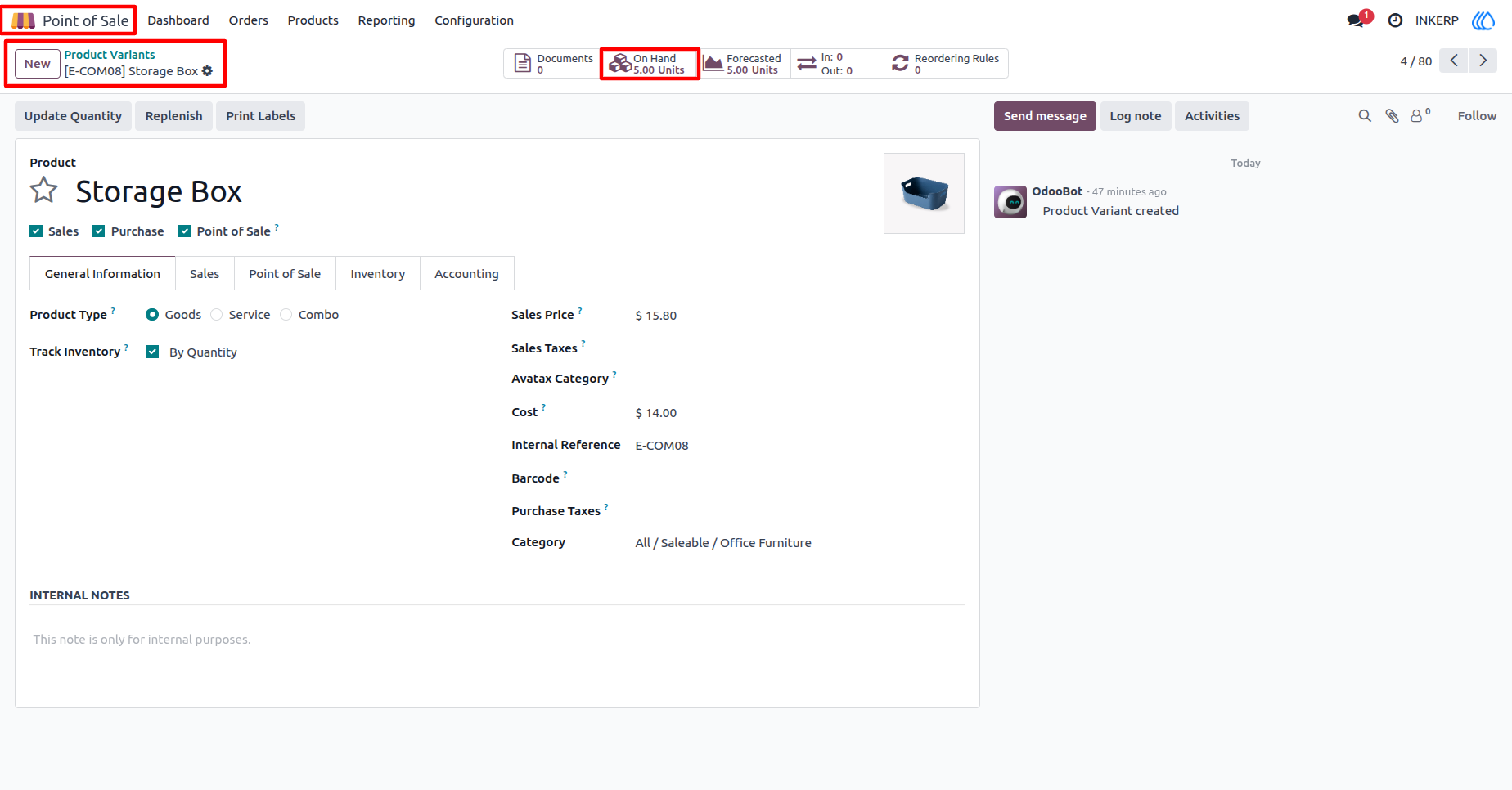Open the Documents smart button
Image resolution: width=1512 pixels, height=790 pixels.
coord(552,64)
